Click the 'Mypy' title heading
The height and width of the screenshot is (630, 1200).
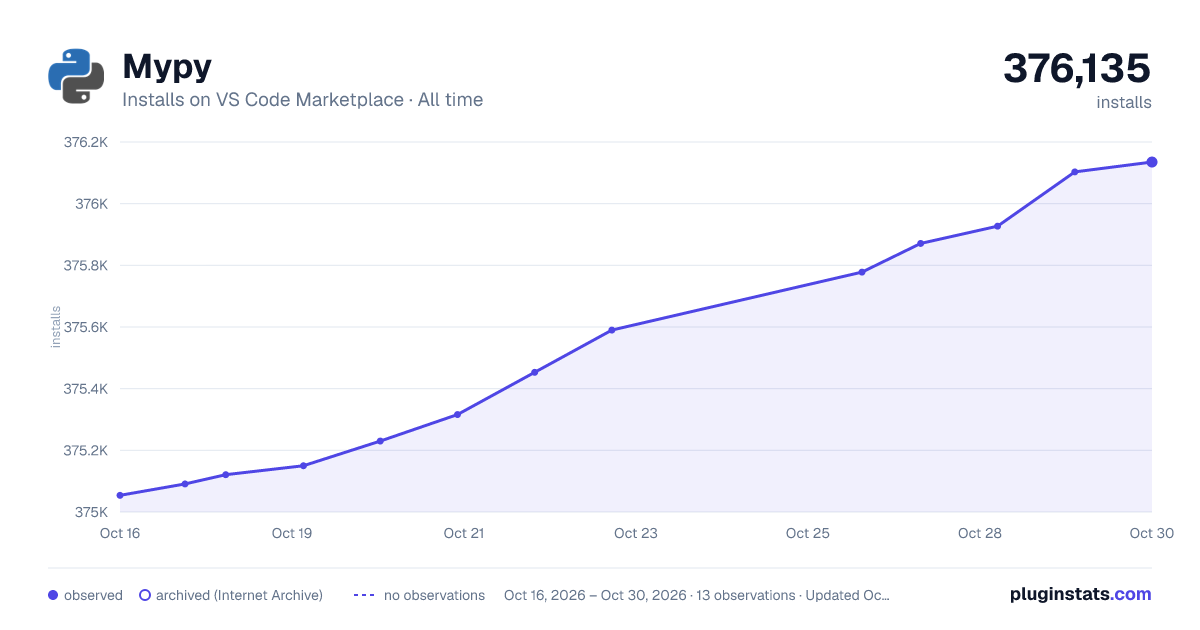[167, 66]
